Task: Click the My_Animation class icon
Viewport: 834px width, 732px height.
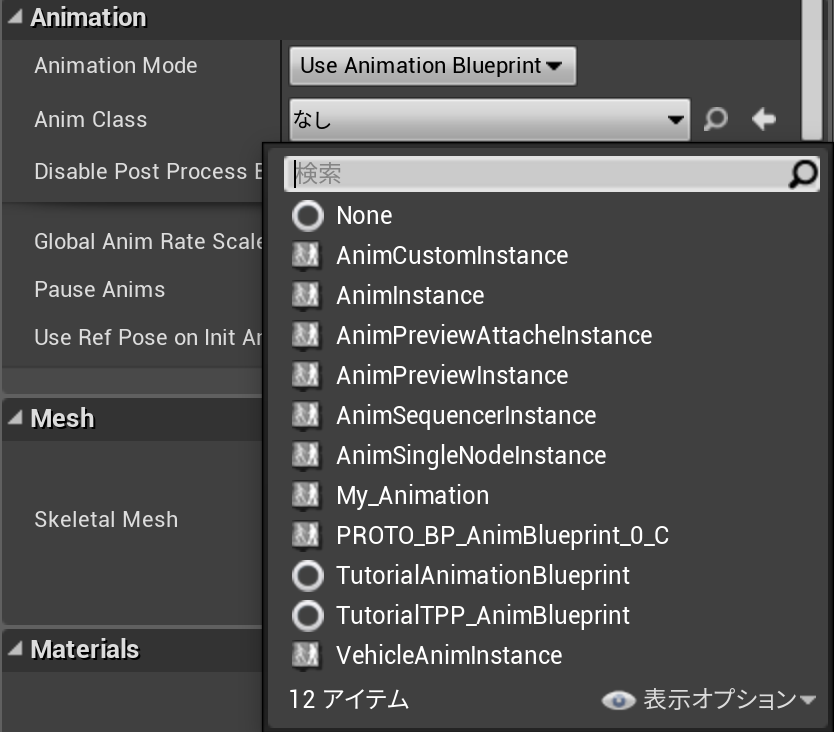Action: 306,495
